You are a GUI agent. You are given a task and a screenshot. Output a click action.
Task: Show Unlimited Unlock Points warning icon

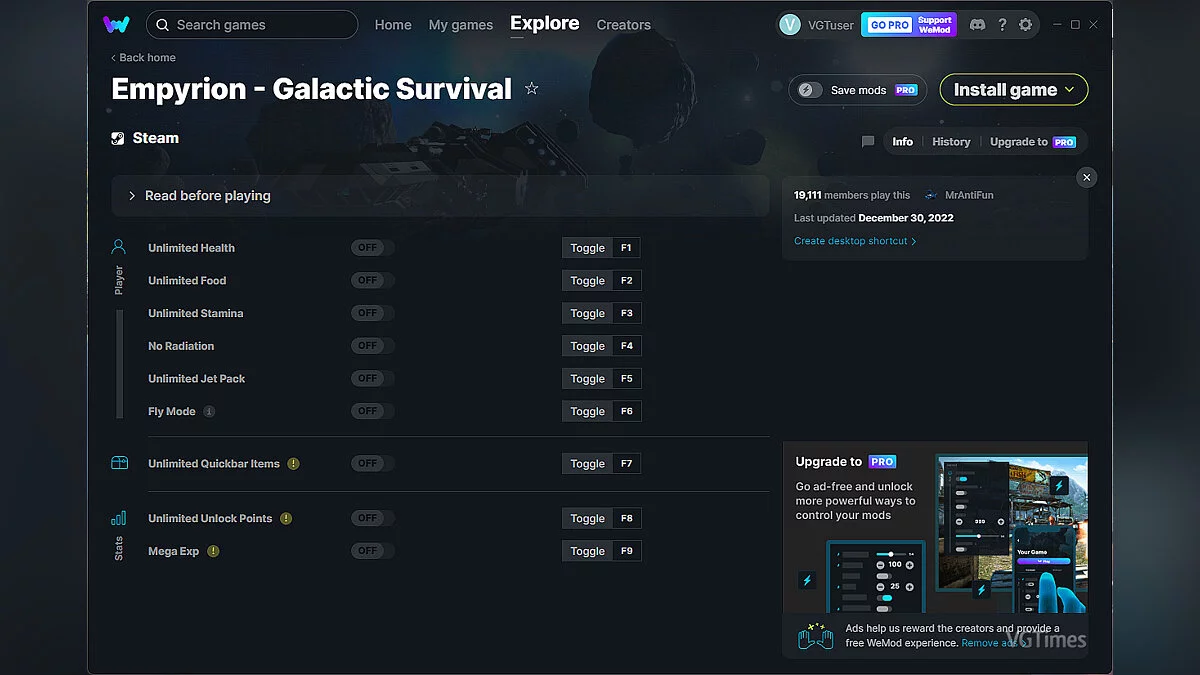point(286,518)
